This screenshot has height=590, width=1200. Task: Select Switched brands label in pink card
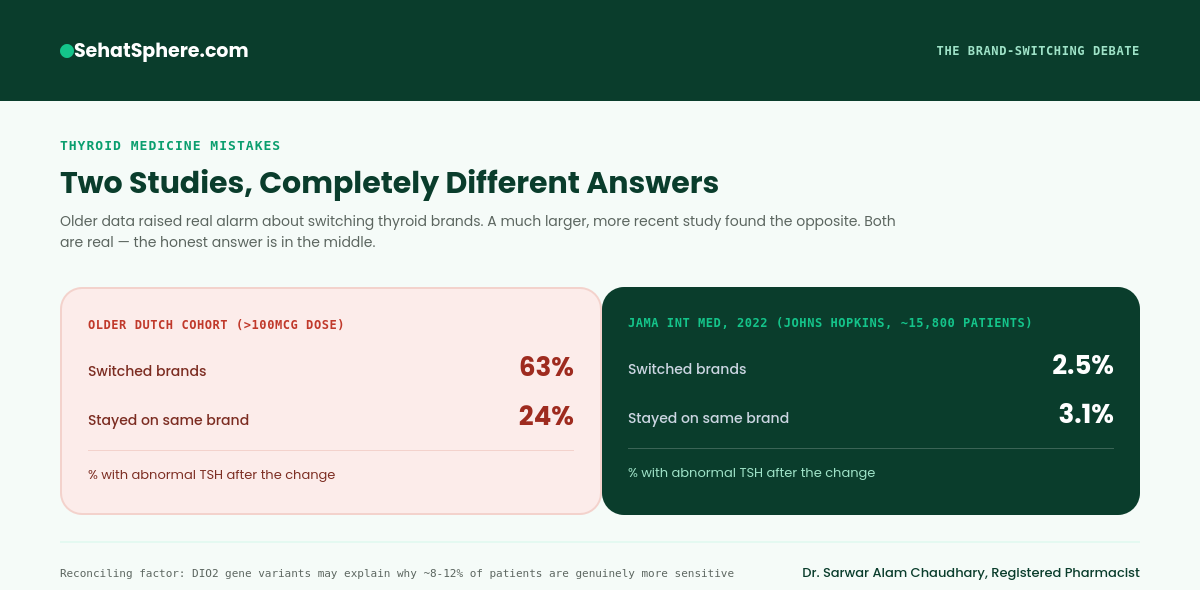147,371
